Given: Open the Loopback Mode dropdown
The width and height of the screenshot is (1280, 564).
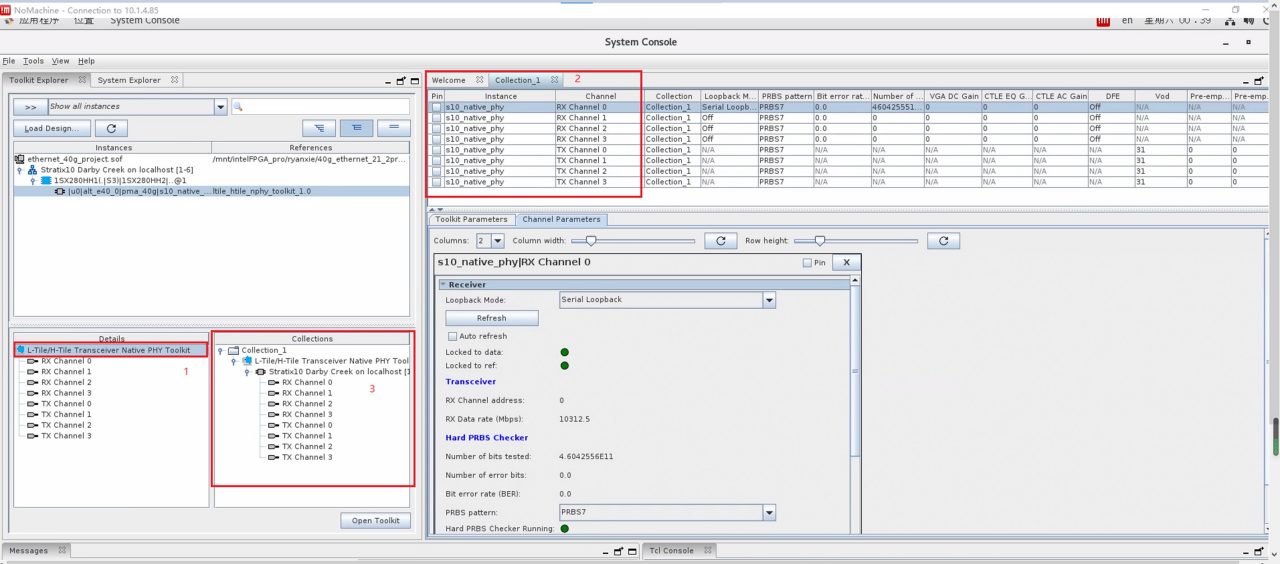Looking at the screenshot, I should tap(668, 300).
